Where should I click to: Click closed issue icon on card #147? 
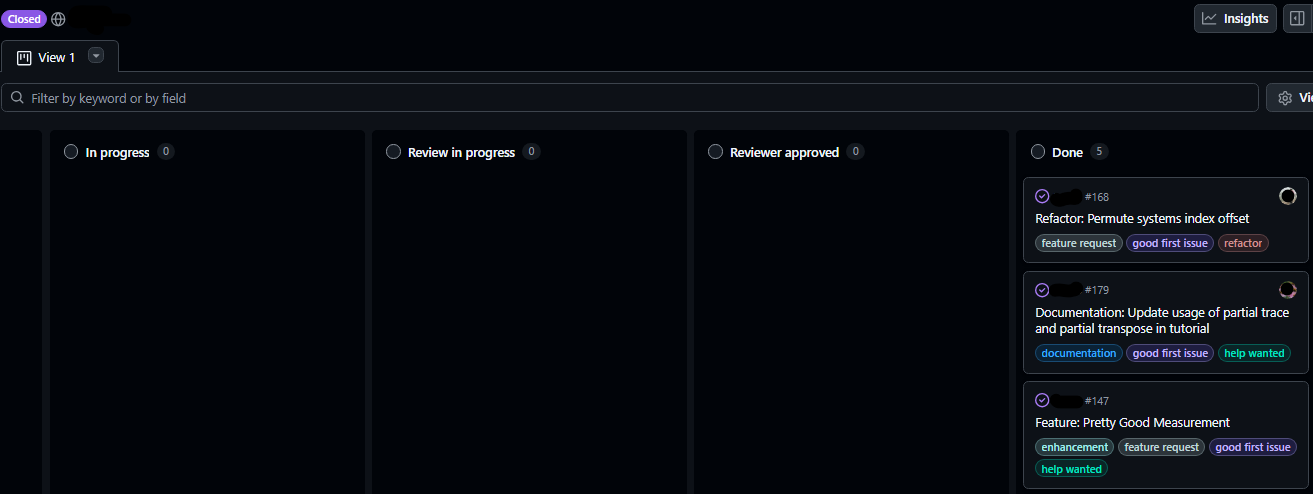(x=1042, y=400)
